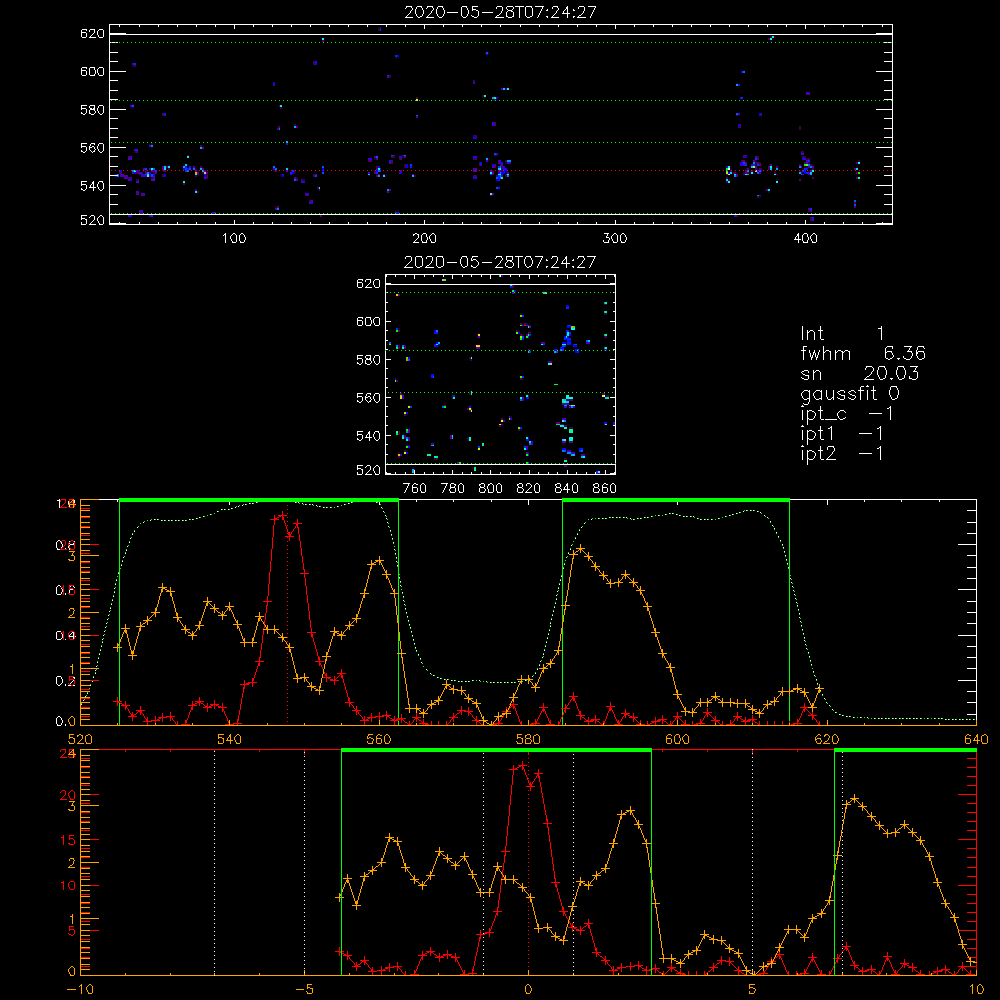Click the top plot timestamp title 2020-05-28T07:24:27
1000x1000 pixels.
tap(500, 12)
